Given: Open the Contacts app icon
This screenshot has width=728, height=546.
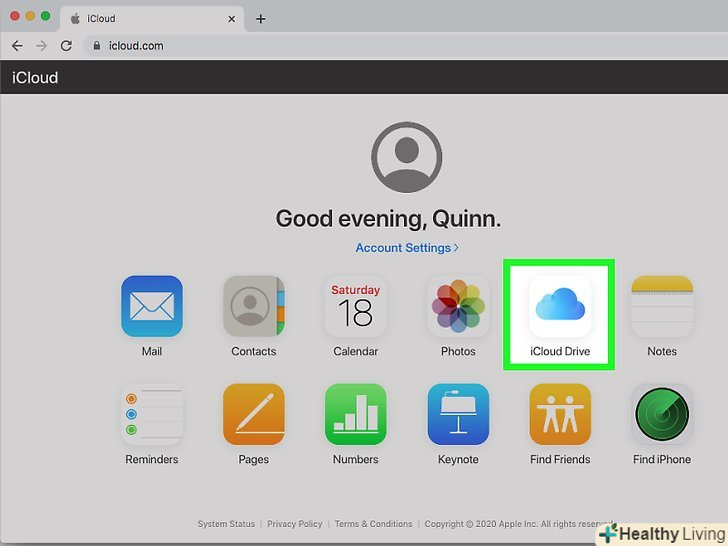Looking at the screenshot, I should click(x=254, y=306).
